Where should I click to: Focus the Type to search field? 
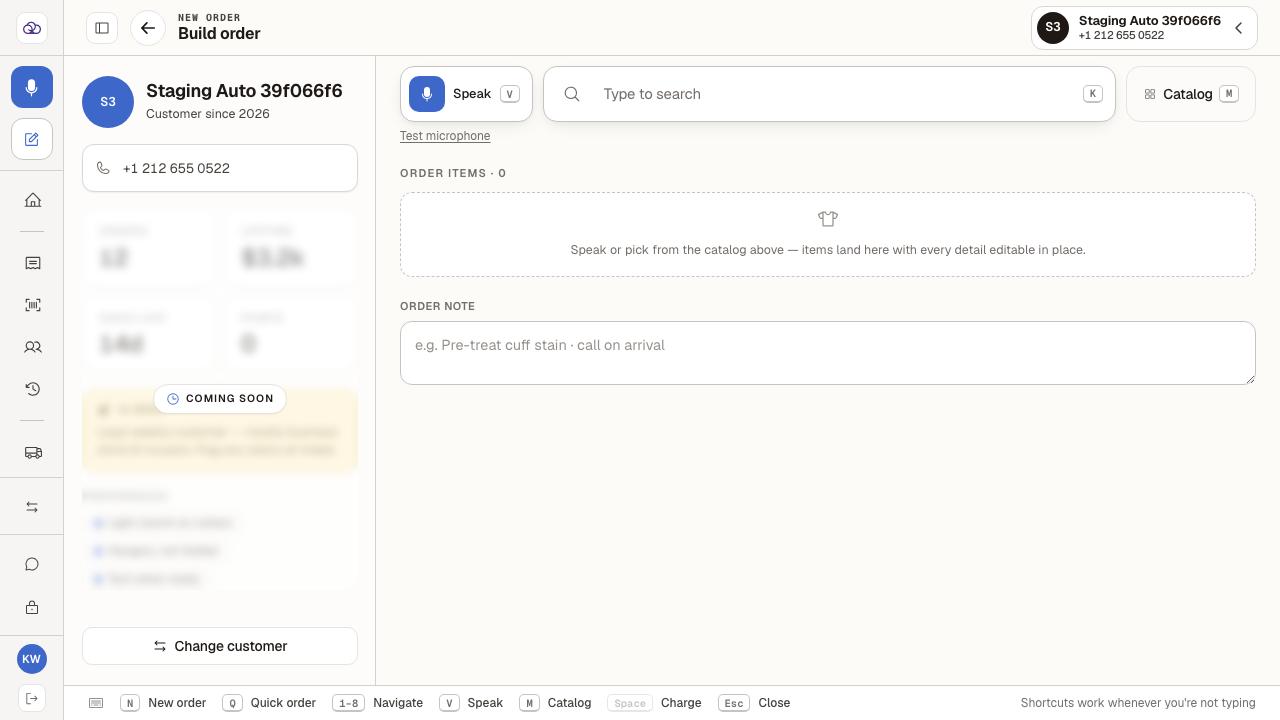coord(829,94)
